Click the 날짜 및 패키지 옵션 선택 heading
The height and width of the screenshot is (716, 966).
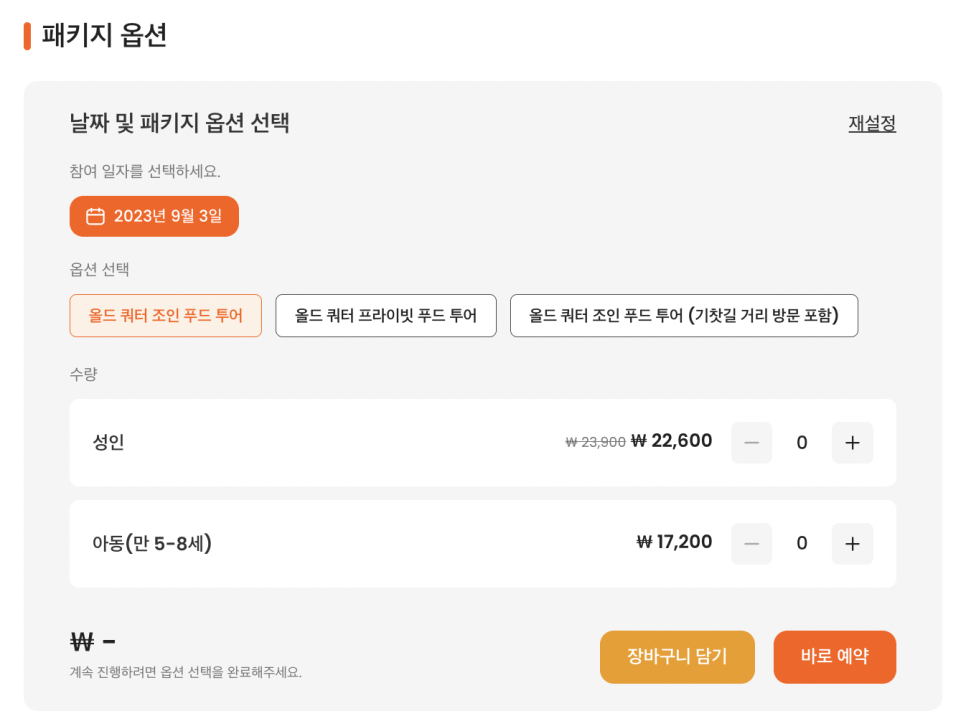[179, 123]
